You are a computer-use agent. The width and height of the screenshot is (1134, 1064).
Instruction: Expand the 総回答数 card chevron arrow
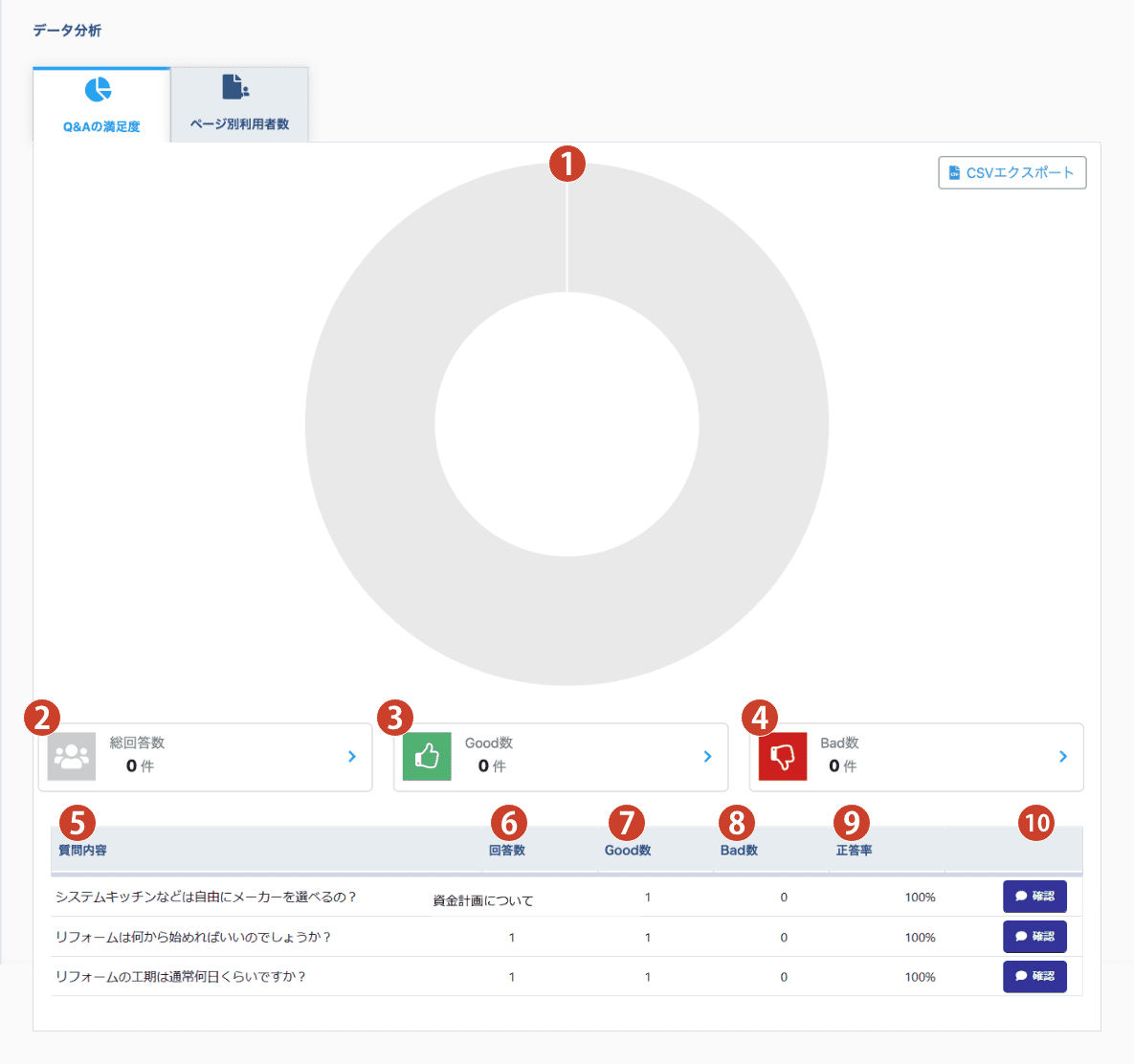point(352,757)
